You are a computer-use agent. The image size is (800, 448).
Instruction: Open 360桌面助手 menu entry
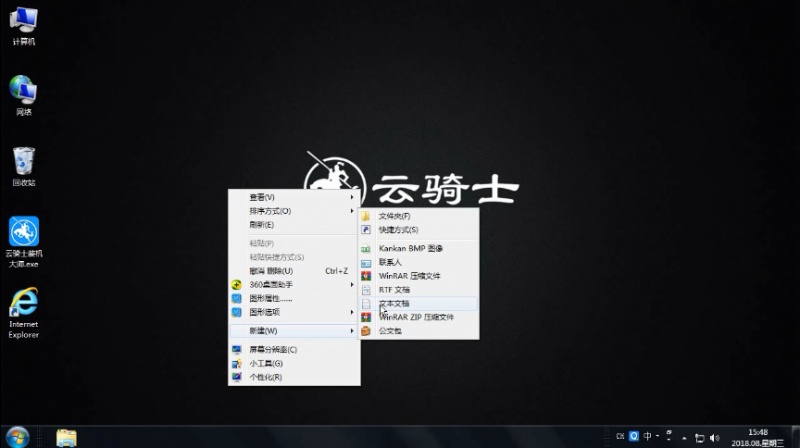click(x=294, y=285)
